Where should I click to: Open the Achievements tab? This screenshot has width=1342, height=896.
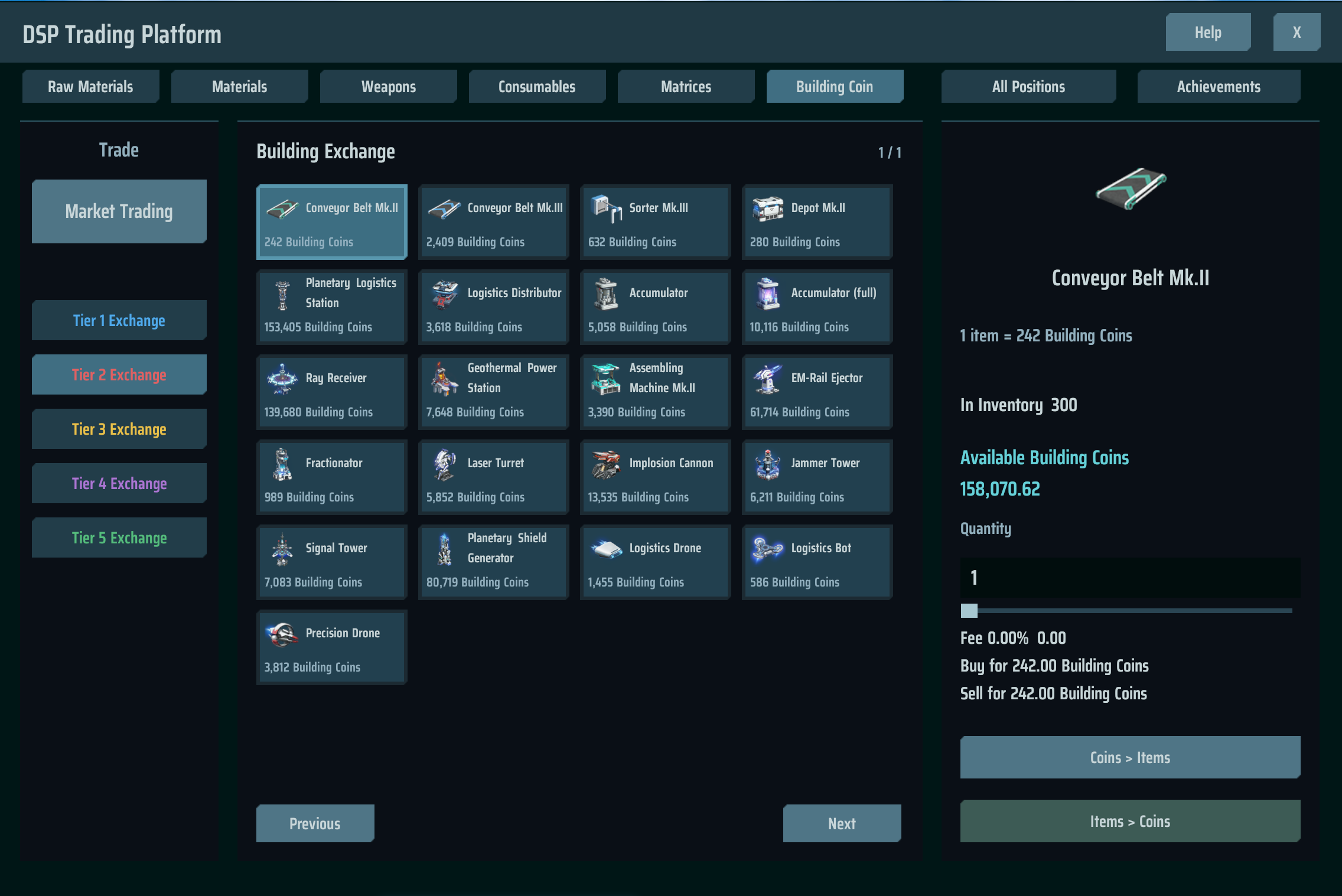click(x=1219, y=86)
